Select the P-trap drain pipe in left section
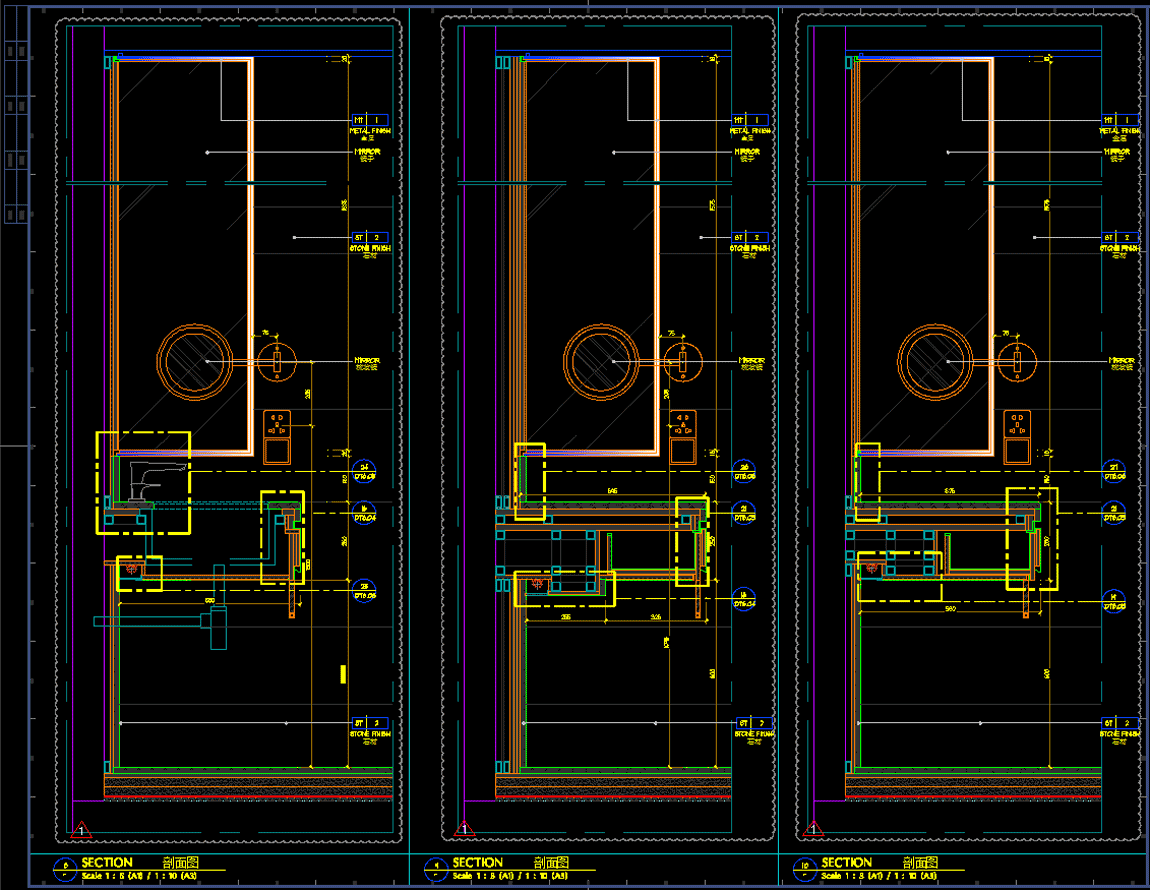 [x=215, y=628]
